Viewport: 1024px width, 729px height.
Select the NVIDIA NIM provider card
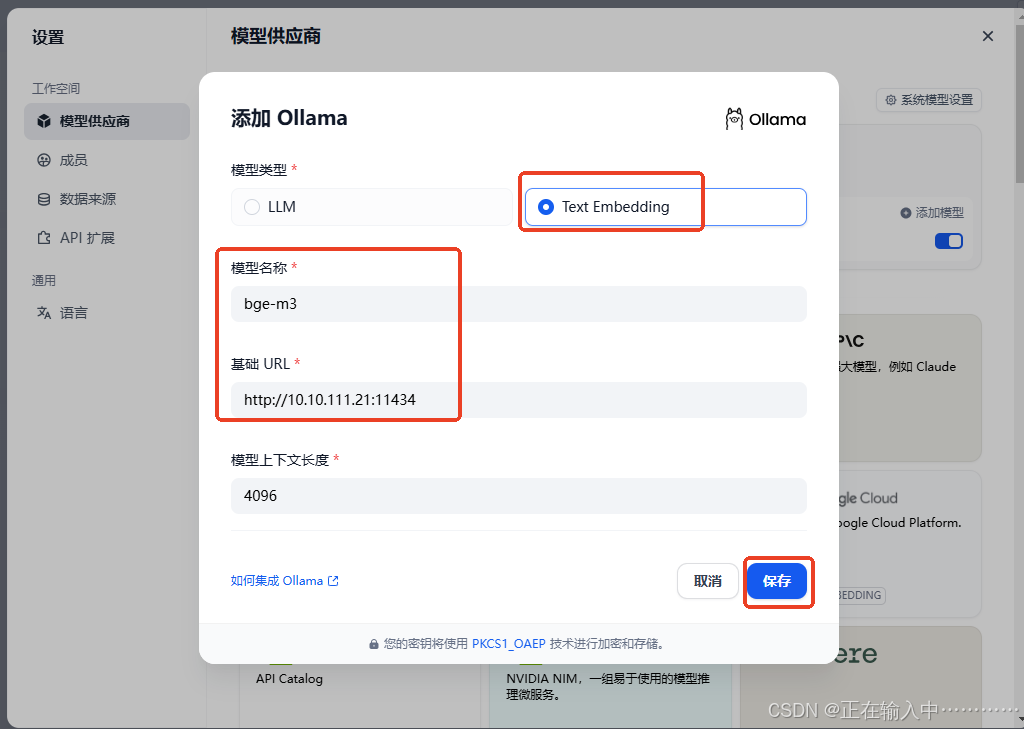[x=610, y=694]
